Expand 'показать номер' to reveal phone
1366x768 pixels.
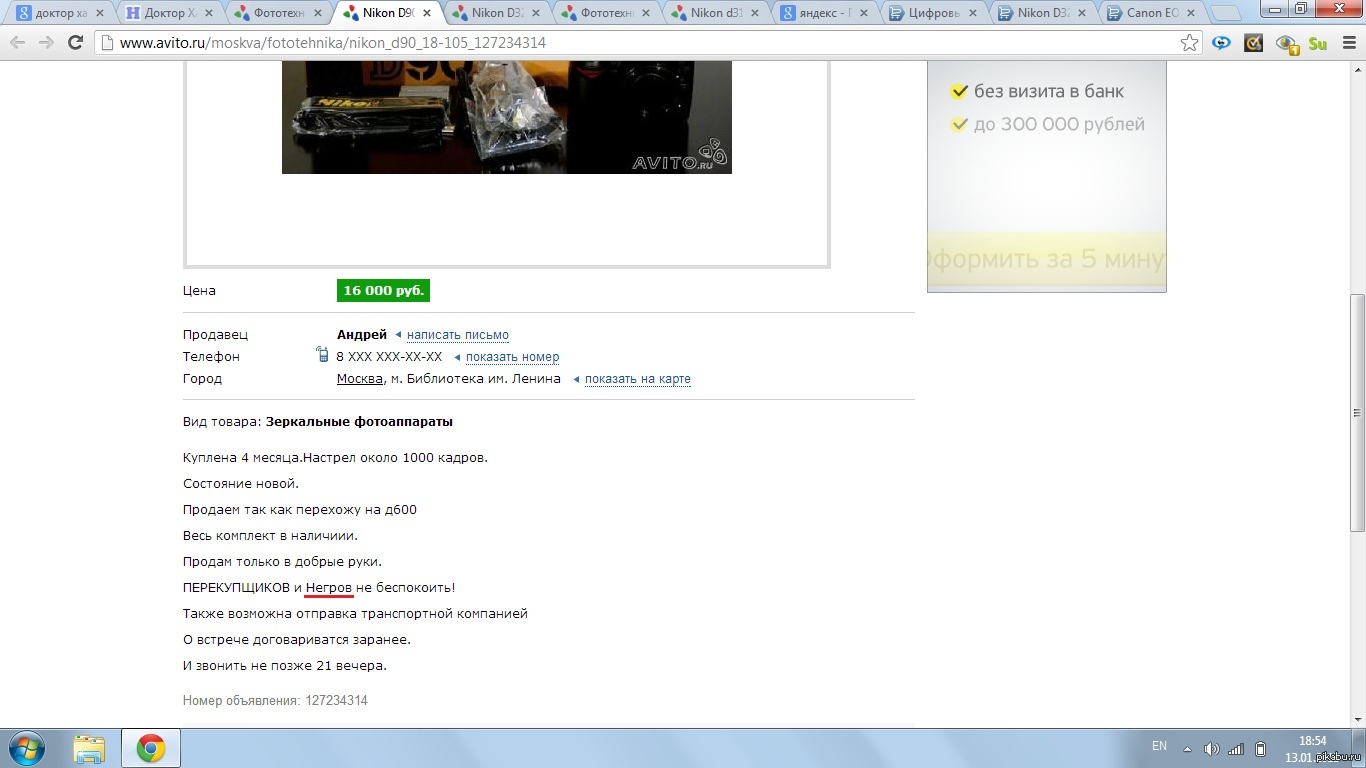click(x=512, y=357)
